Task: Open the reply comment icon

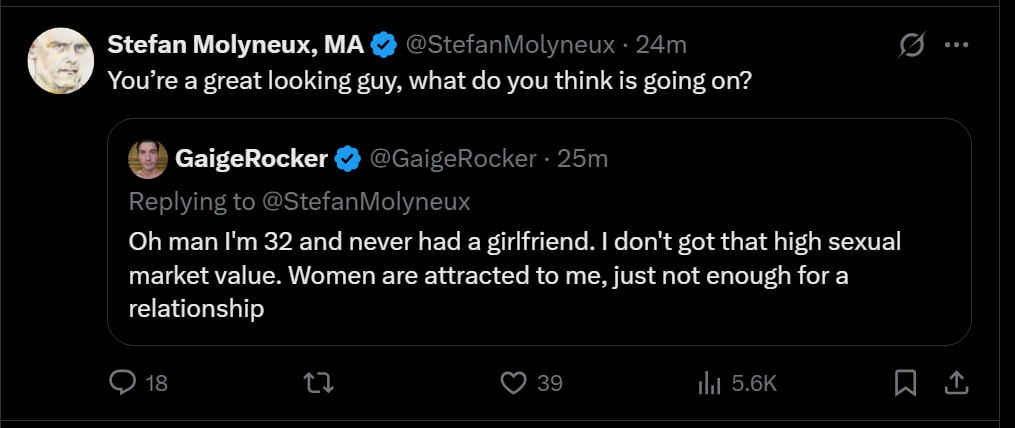Action: tap(121, 384)
